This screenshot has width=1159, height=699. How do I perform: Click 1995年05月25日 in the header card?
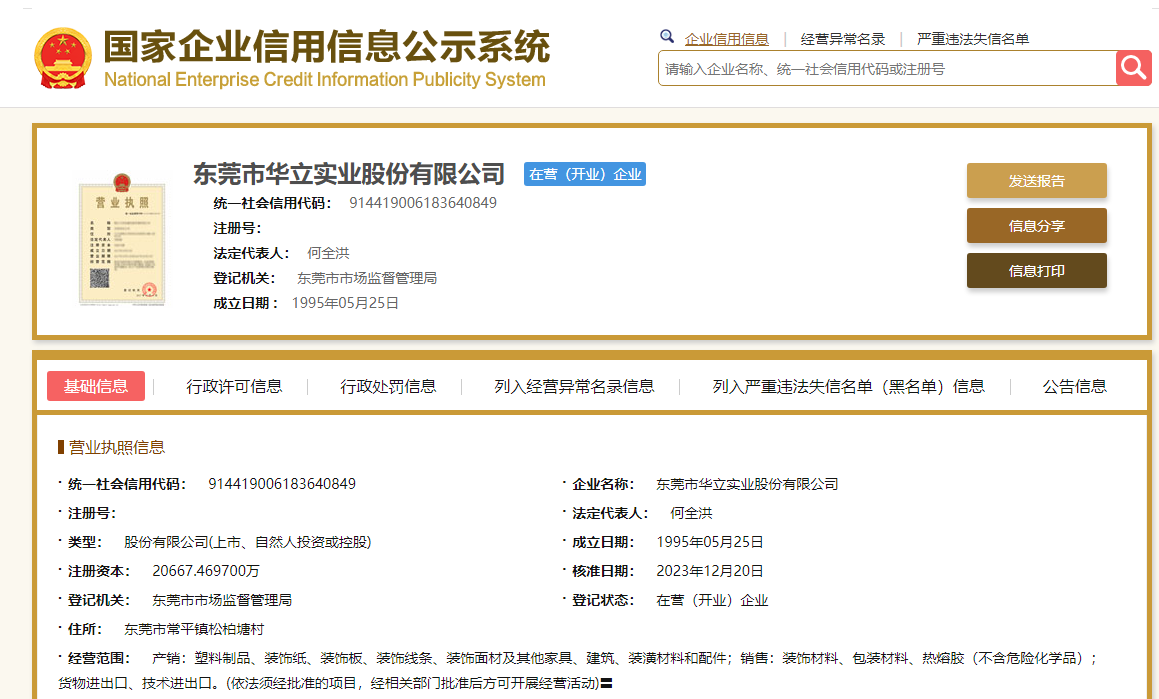[345, 303]
